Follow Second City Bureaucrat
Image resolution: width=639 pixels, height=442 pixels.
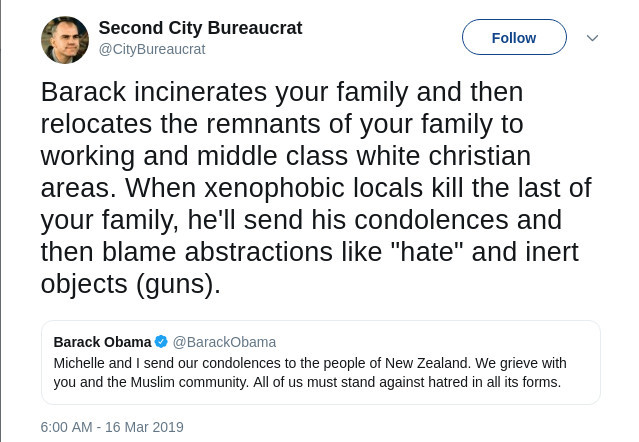pyautogui.click(x=514, y=38)
